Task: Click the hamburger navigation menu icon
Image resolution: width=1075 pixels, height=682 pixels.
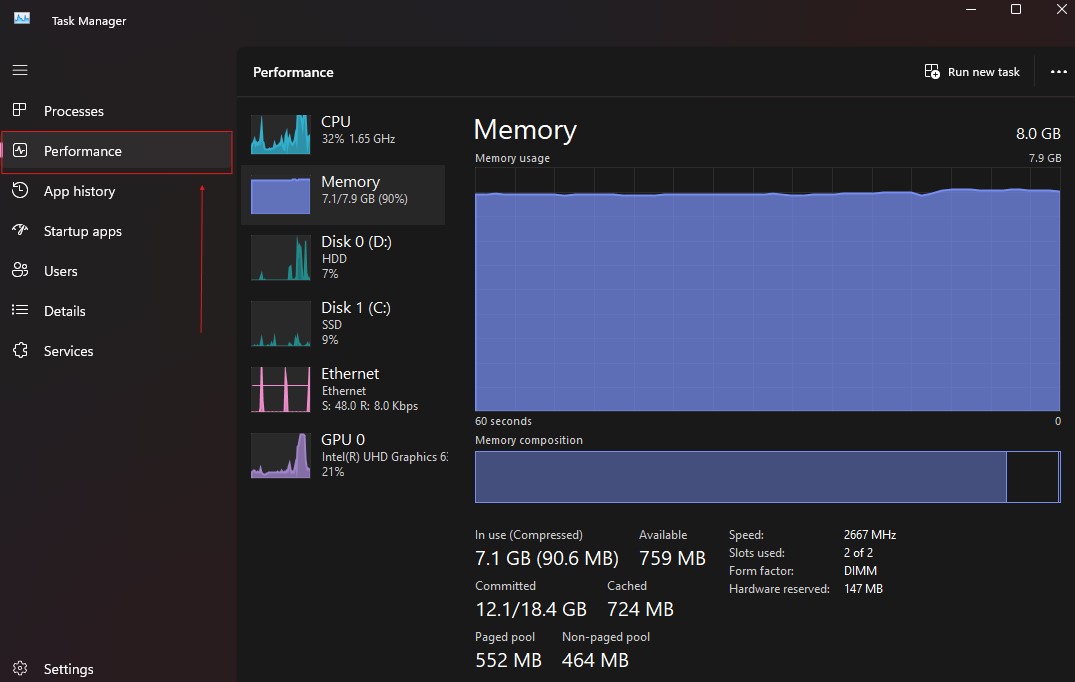Action: click(x=20, y=71)
